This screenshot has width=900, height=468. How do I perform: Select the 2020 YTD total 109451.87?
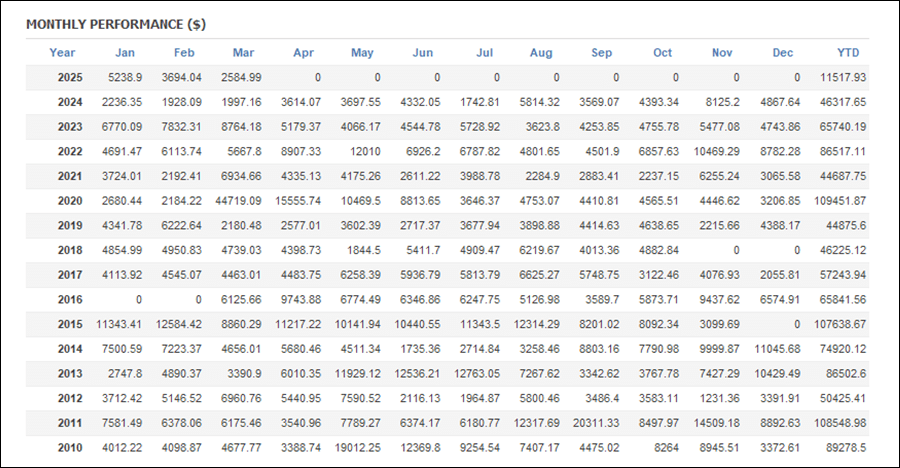click(840, 201)
